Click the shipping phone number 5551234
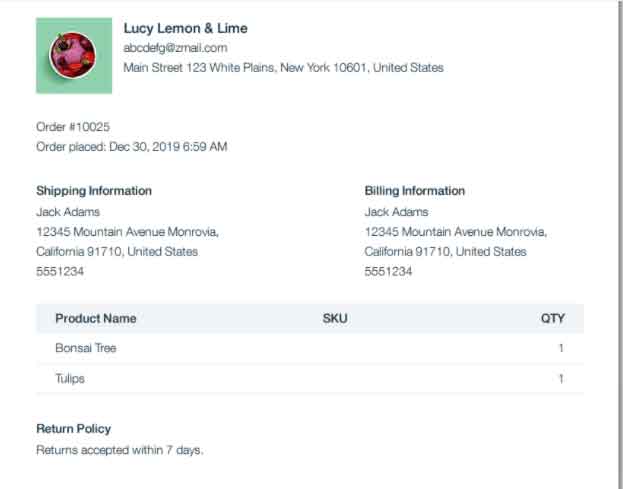The width and height of the screenshot is (623, 489). (x=60, y=271)
